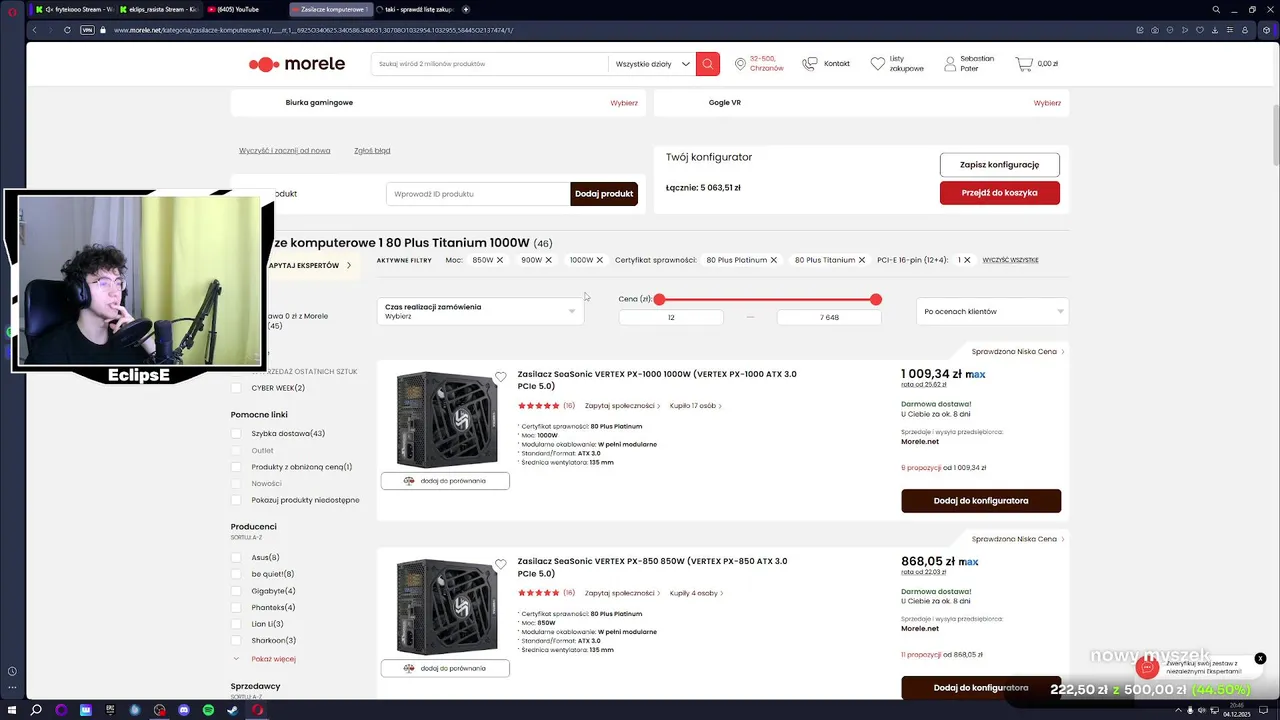Expand Pokaż więcej producers list
Screen dimensions: 1280x720
pyautogui.click(x=273, y=659)
